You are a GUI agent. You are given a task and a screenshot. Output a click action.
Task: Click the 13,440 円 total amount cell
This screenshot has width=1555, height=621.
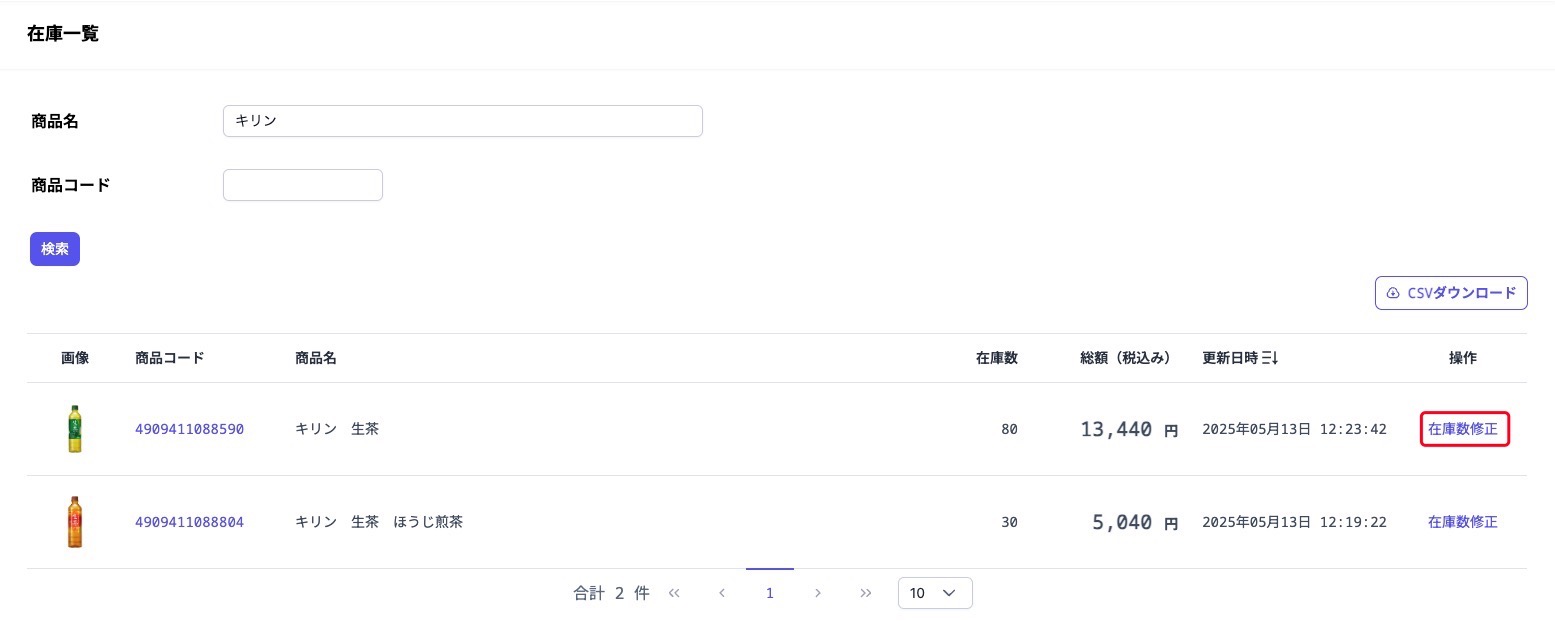(x=1128, y=430)
